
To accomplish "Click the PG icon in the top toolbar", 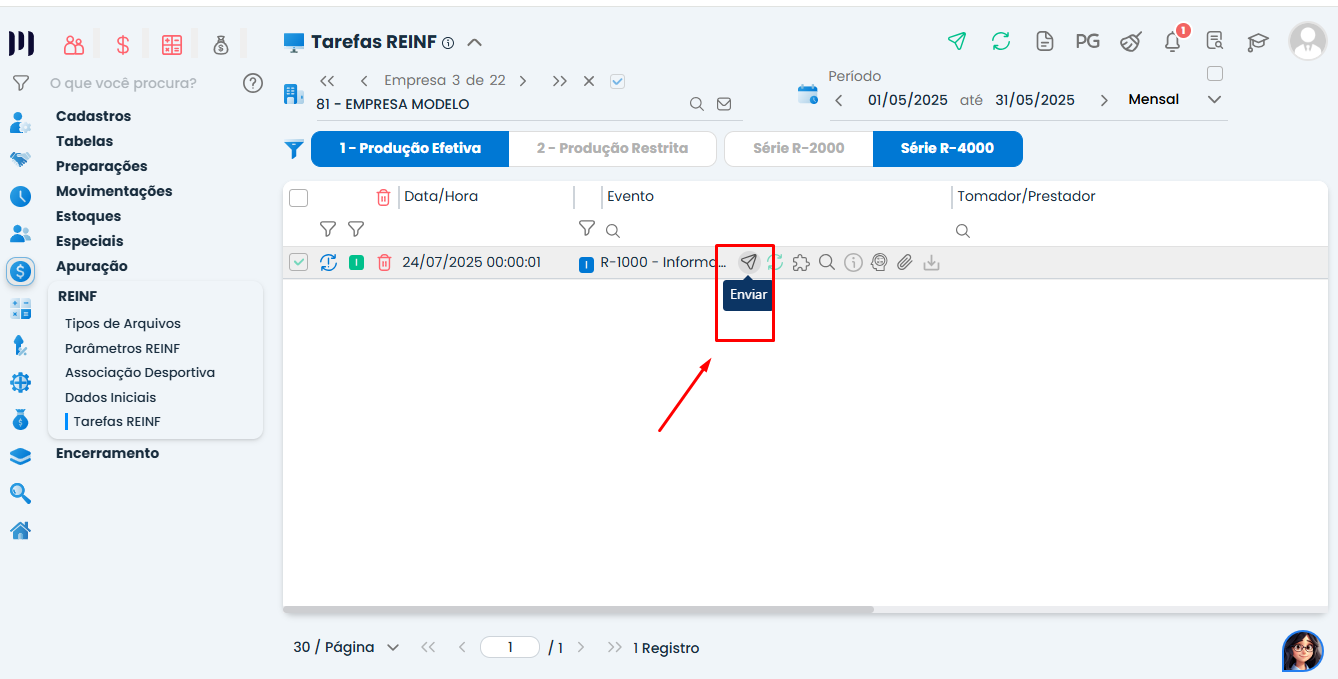I will pos(1087,41).
